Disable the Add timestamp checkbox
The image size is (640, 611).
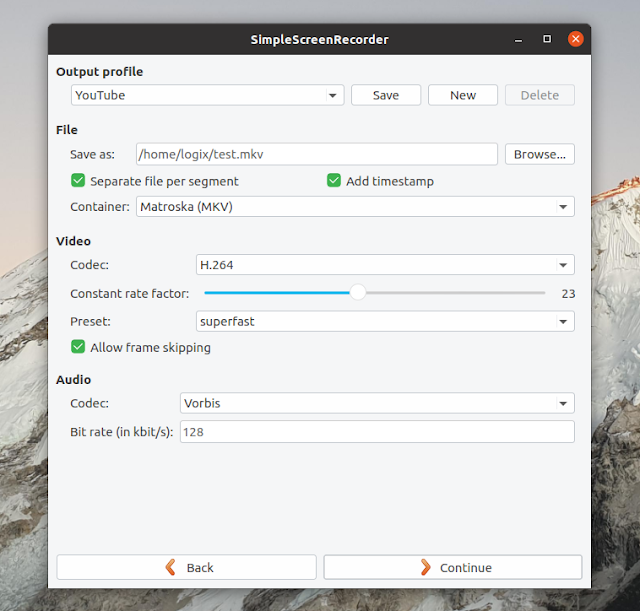coord(335,181)
